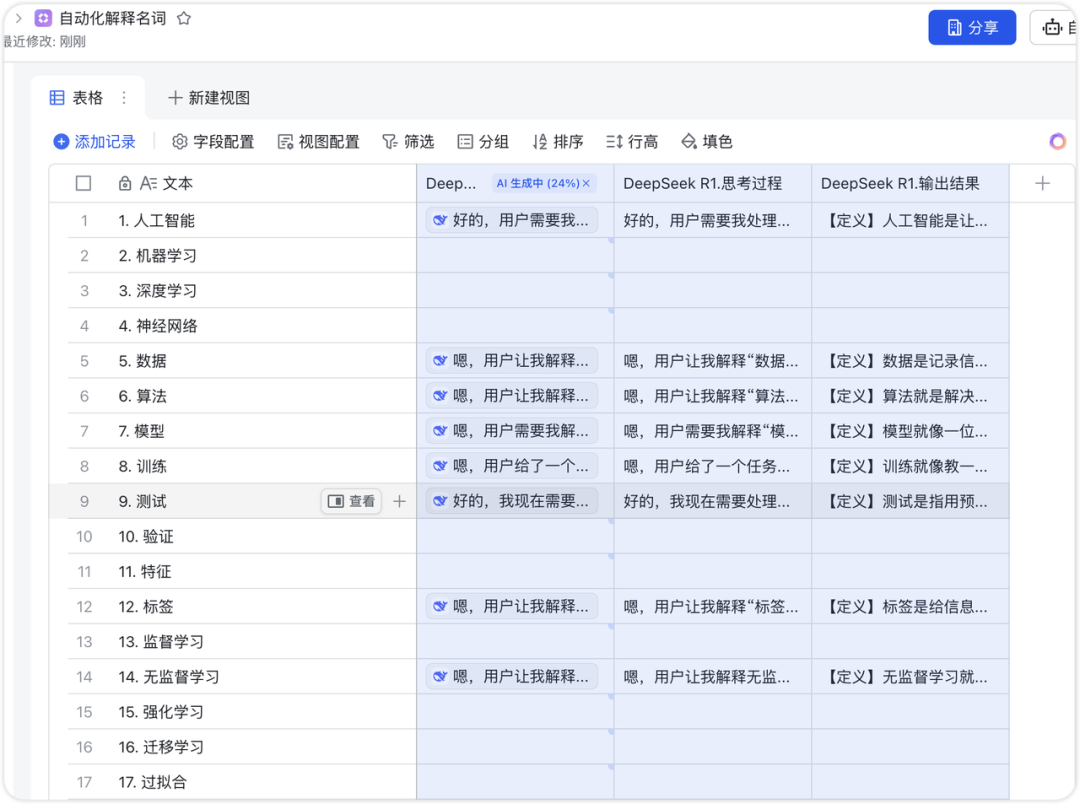Image resolution: width=1080 pixels, height=804 pixels.
Task: Open the 填色 fill color tool
Action: click(x=707, y=142)
